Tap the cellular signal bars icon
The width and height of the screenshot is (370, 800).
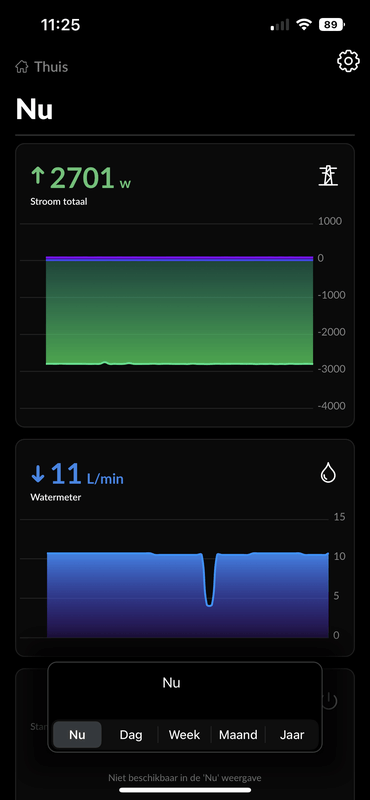(x=280, y=24)
